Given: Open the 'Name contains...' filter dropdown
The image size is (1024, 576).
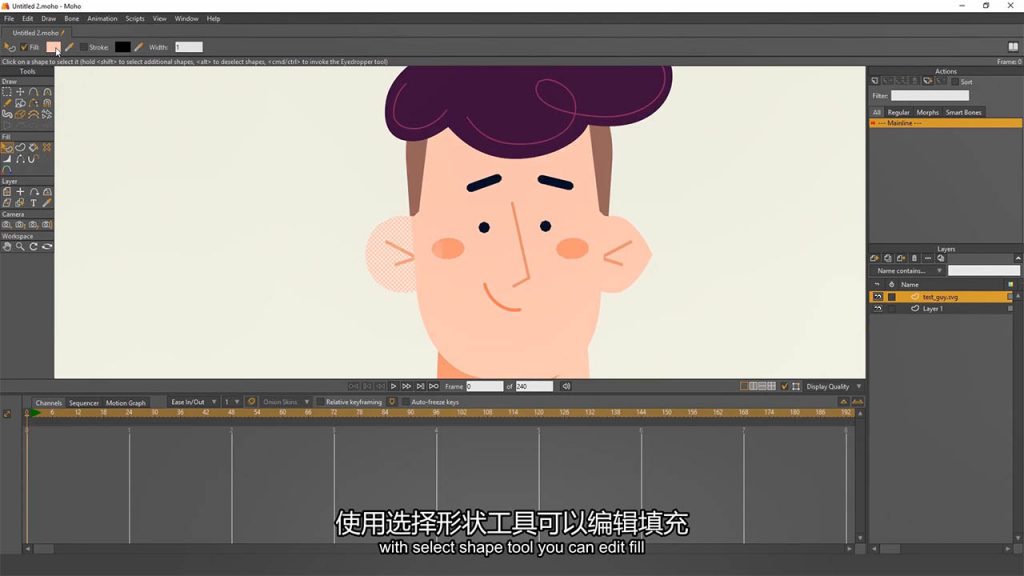Looking at the screenshot, I should click(907, 271).
